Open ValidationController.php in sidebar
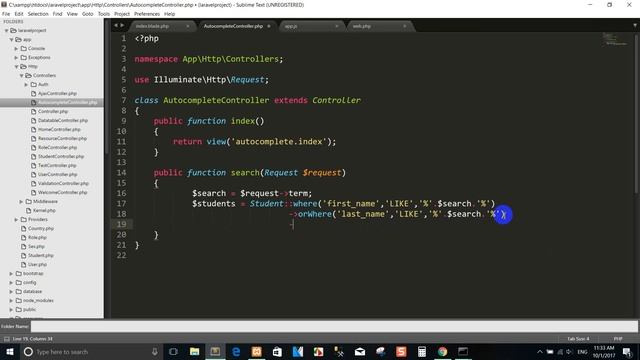 coord(63,183)
